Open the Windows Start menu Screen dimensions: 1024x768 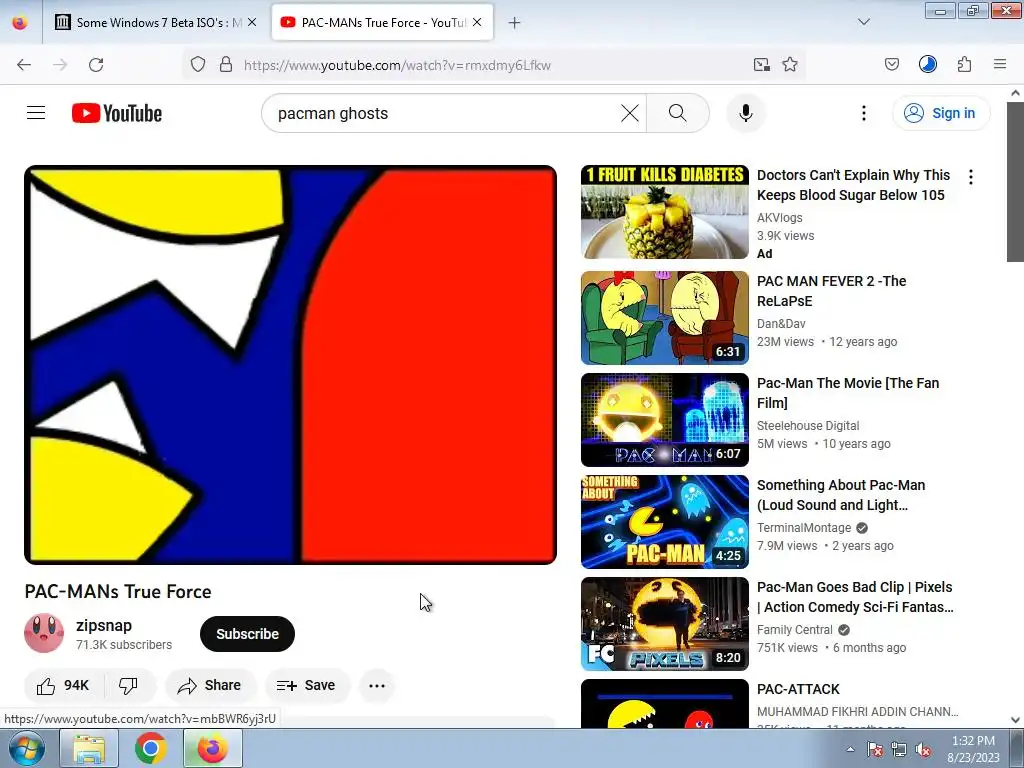(26, 748)
